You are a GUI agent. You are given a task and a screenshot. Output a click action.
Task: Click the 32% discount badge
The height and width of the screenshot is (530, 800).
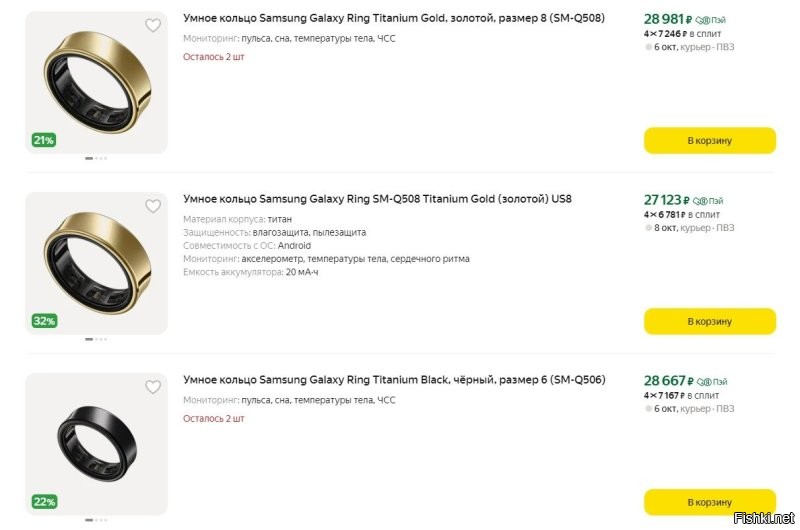(x=43, y=321)
